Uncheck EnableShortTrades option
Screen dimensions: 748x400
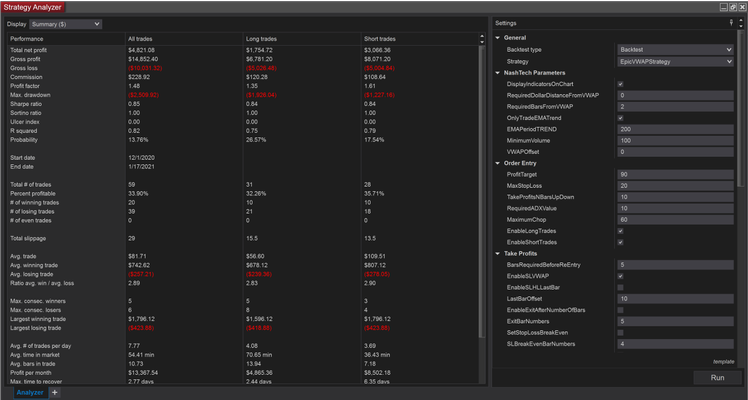[x=622, y=242]
